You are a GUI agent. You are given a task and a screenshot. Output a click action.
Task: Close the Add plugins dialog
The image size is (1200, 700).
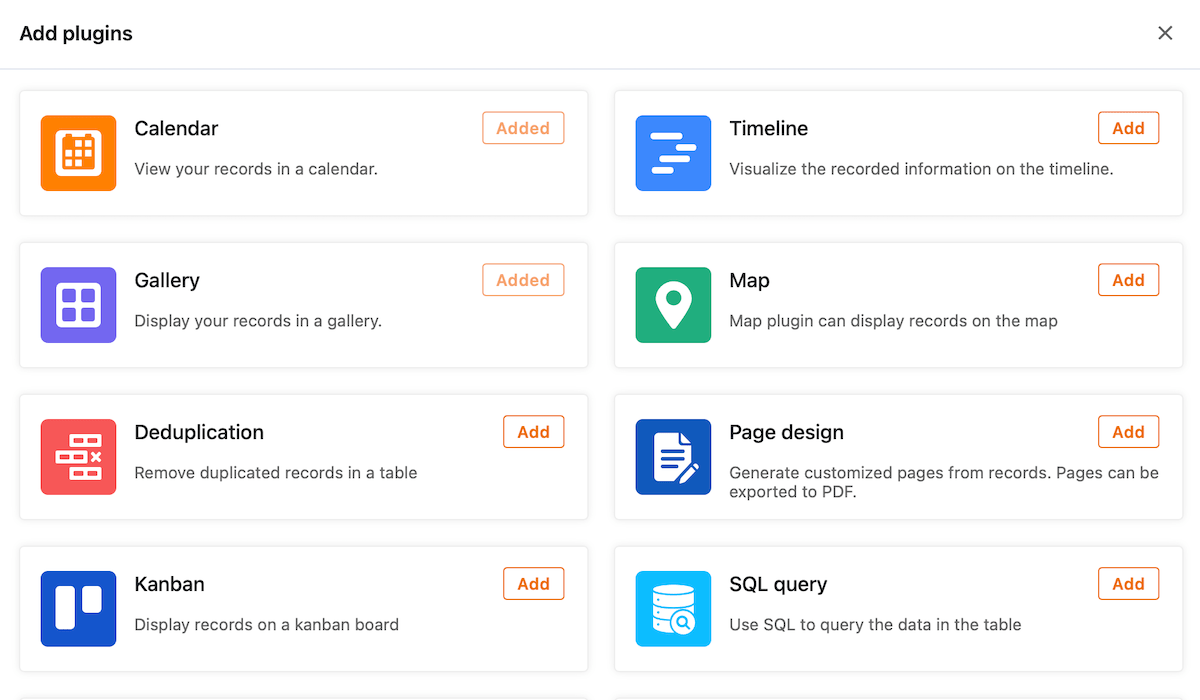[x=1165, y=33]
